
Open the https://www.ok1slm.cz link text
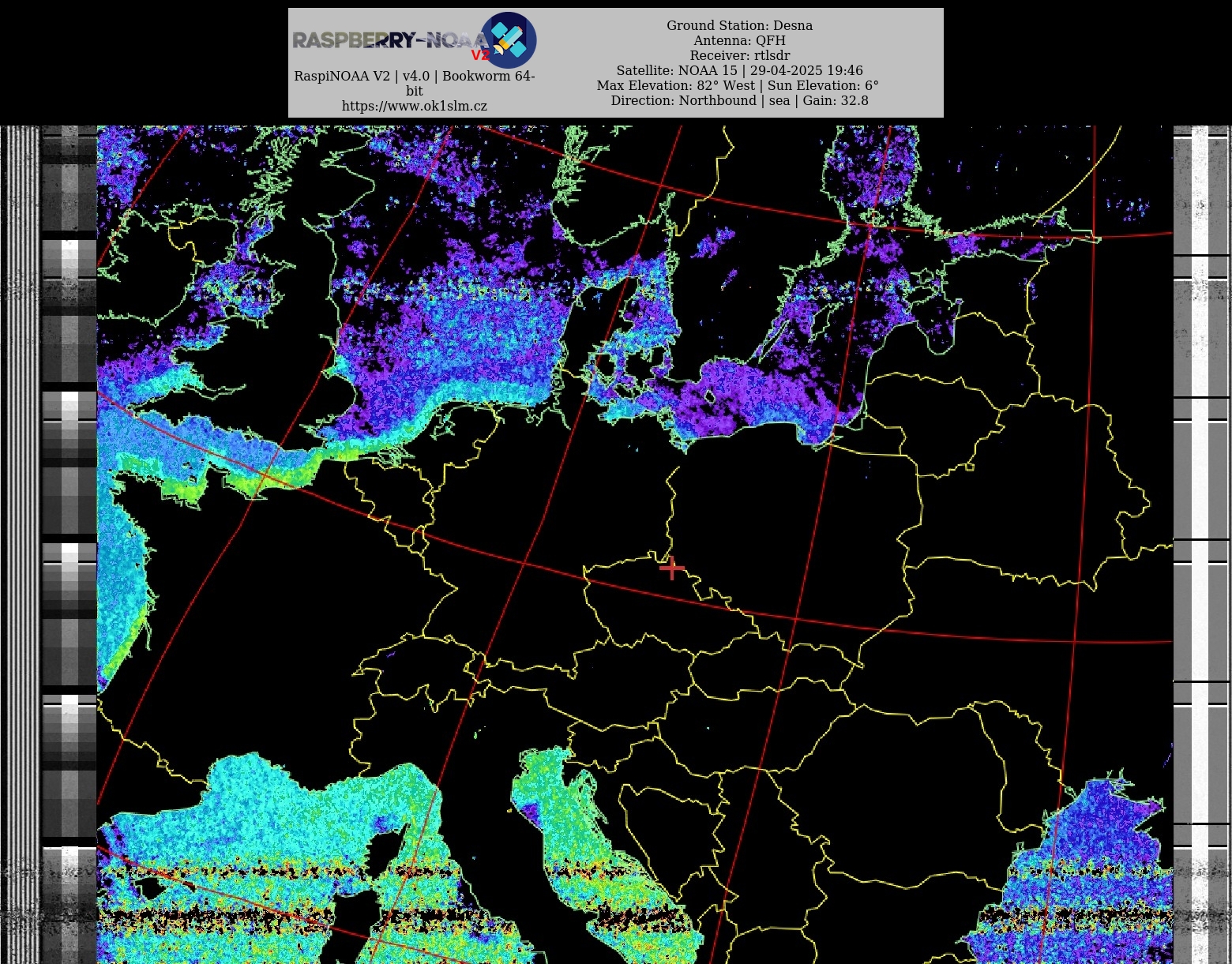pos(415,106)
